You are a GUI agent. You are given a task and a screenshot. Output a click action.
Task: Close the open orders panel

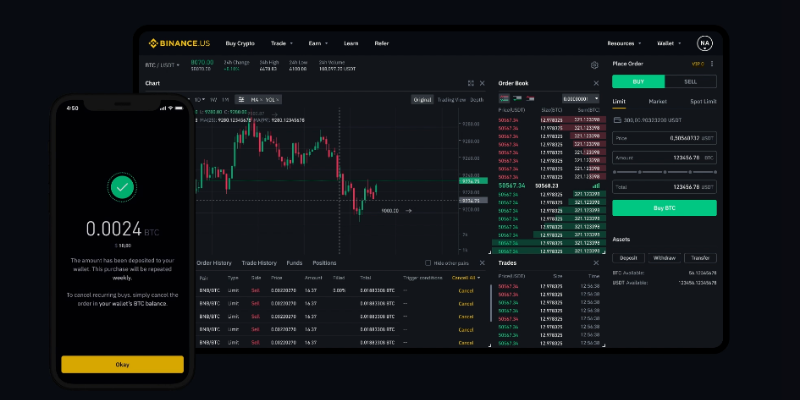(482, 263)
